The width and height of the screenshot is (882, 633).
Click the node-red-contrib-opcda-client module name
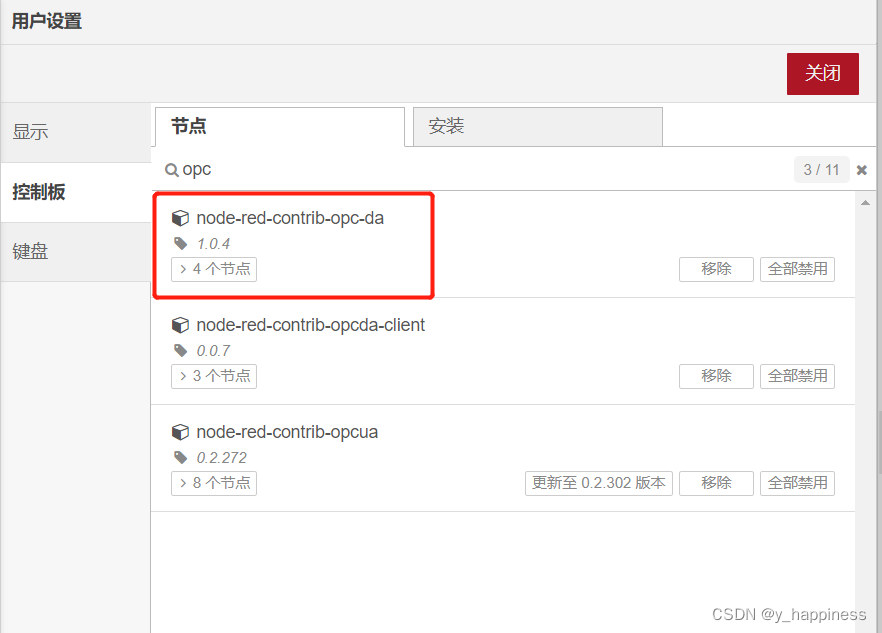coord(310,325)
